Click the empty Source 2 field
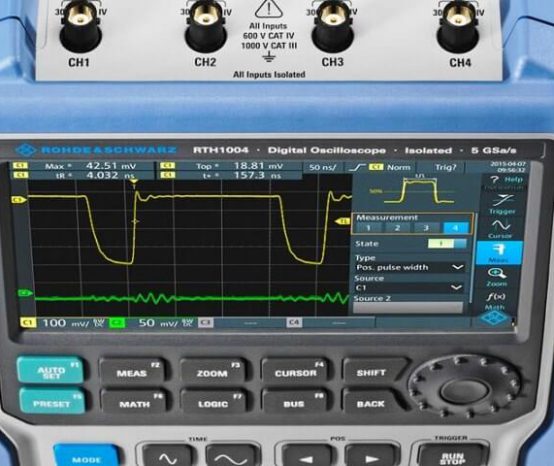Screen dimensions: 554x466 tap(408, 308)
